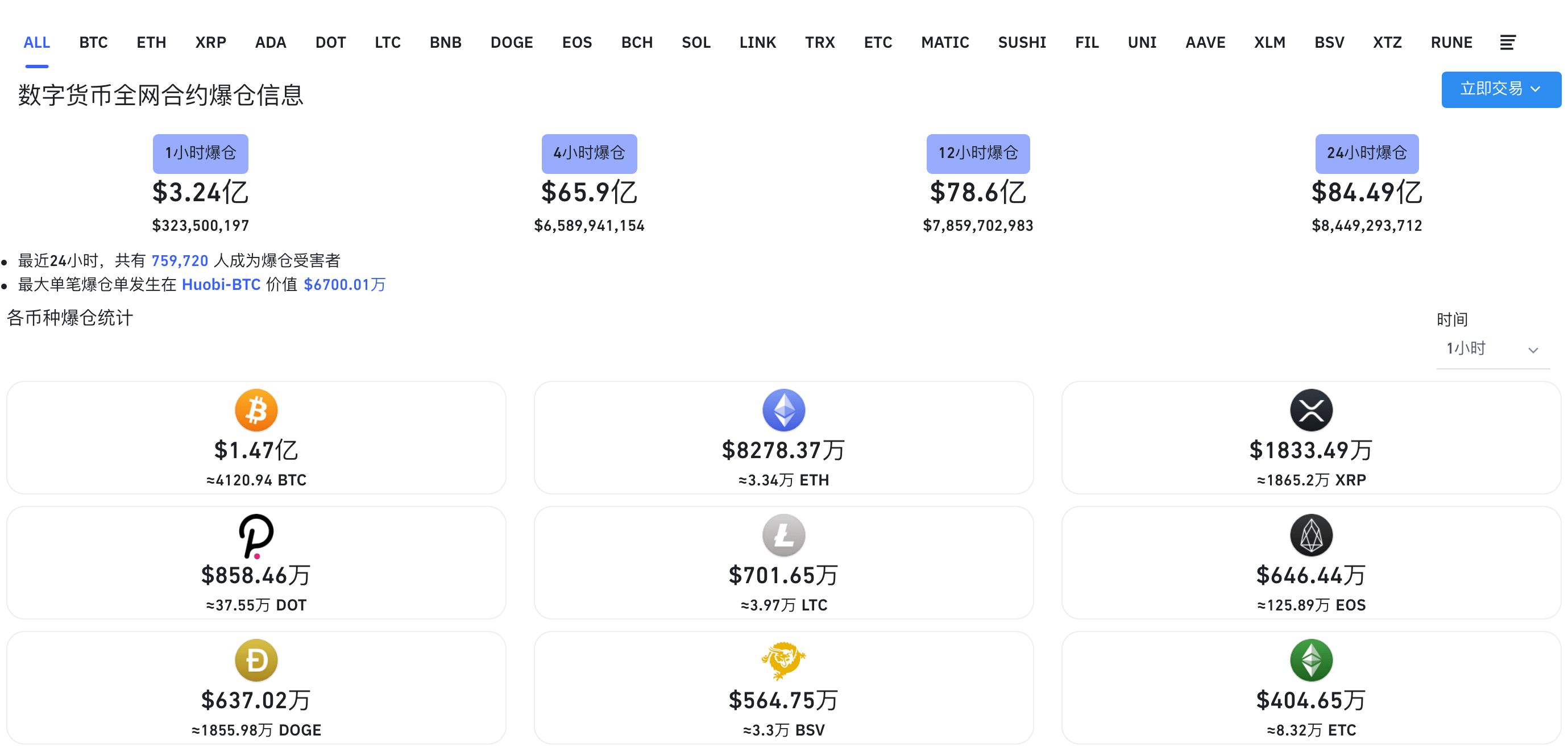
Task: Click the Polkadot DOT logo
Action: [256, 535]
